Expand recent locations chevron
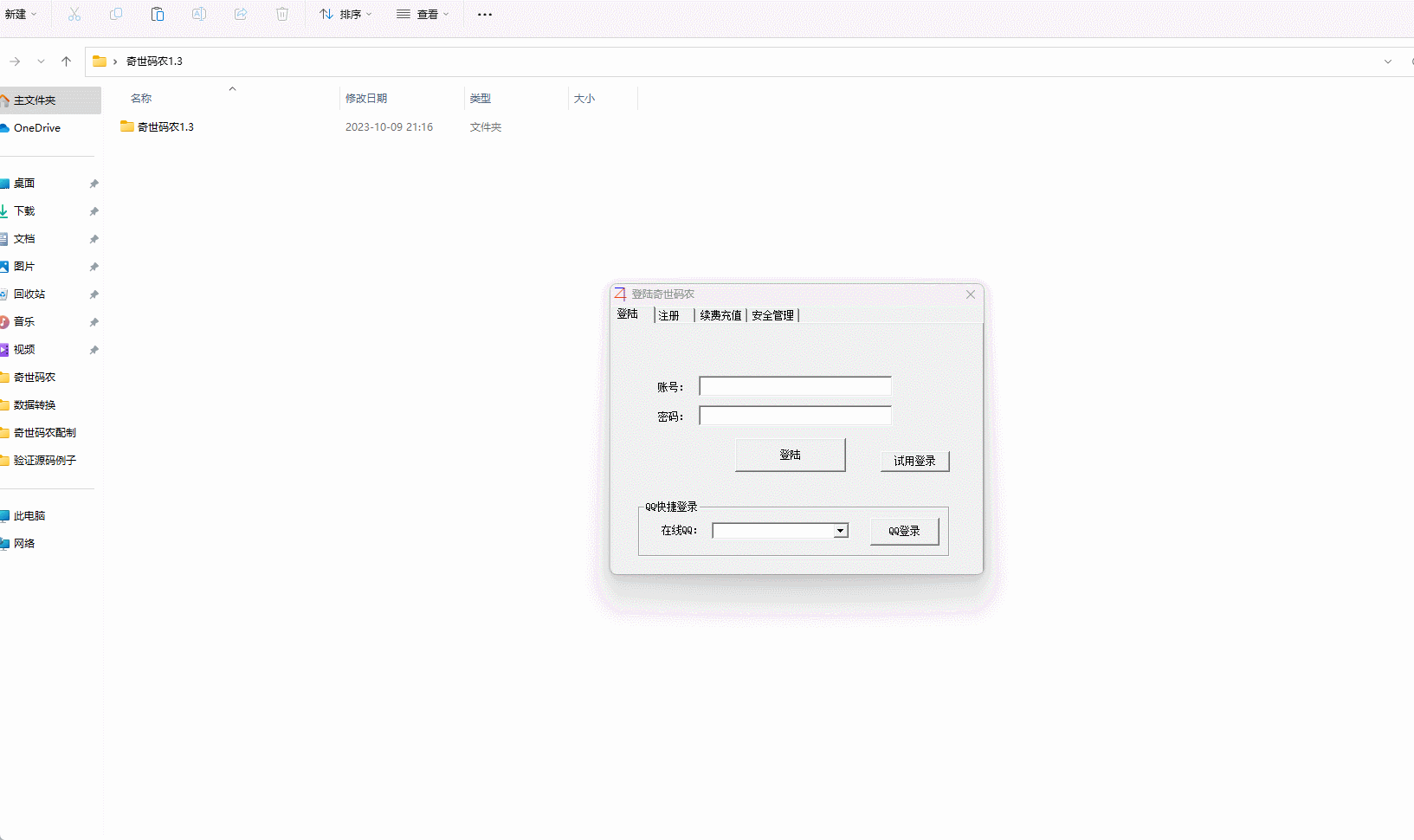 41,61
